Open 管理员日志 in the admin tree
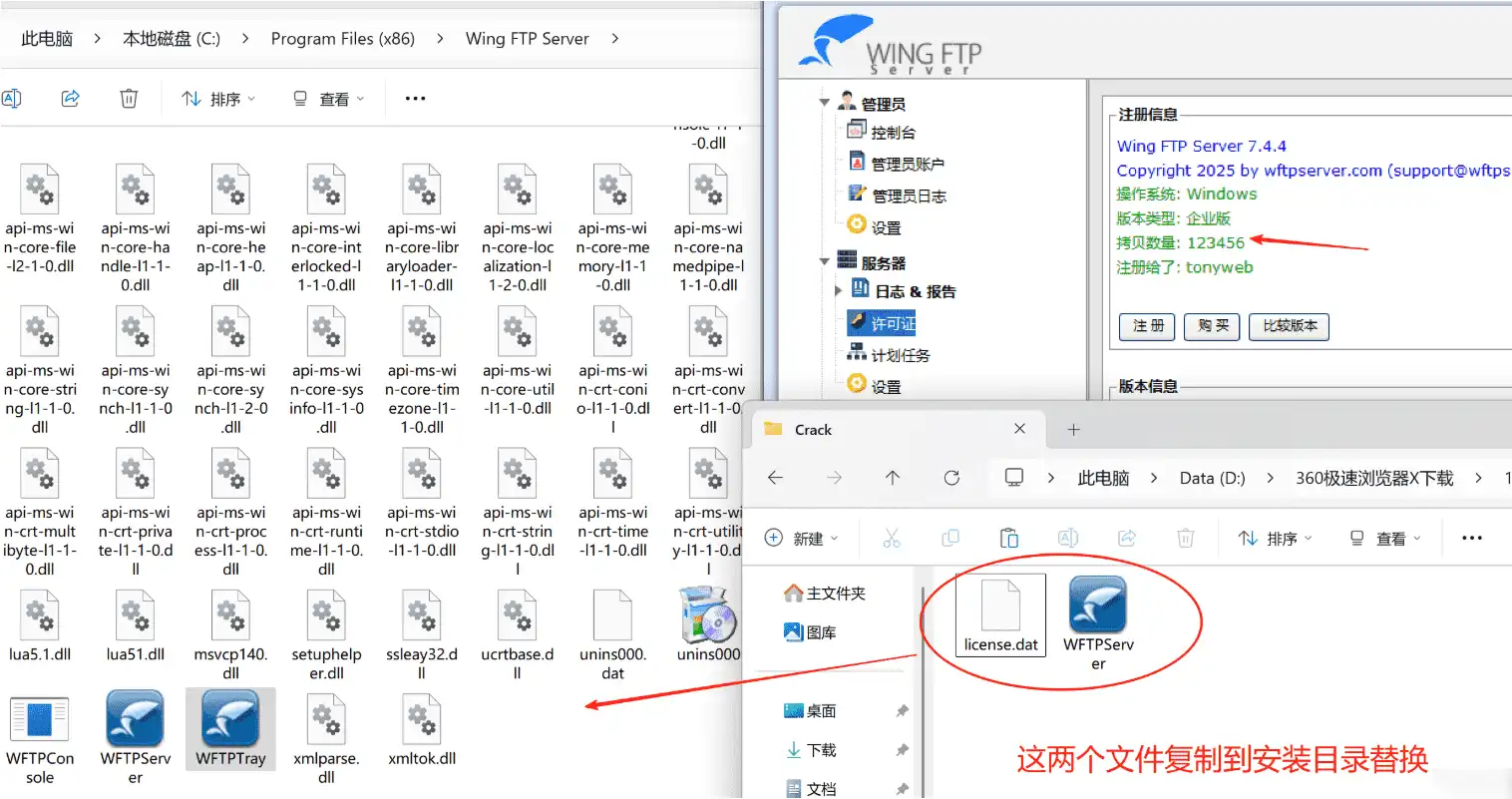Viewport: 1512px width, 799px height. pos(897,196)
